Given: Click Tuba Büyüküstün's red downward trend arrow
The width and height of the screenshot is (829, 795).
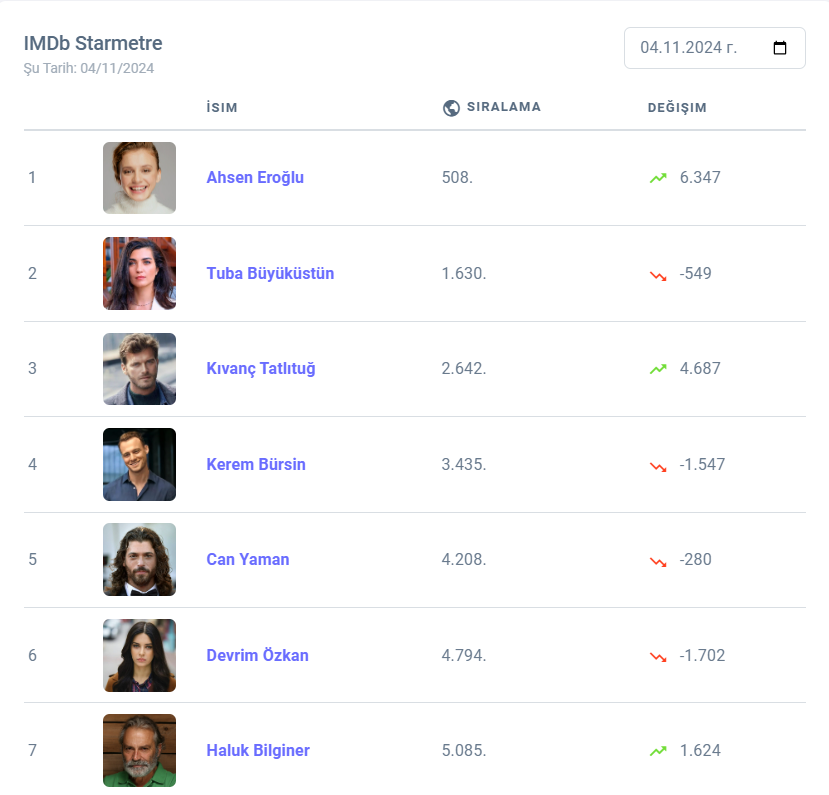Looking at the screenshot, I should point(657,274).
